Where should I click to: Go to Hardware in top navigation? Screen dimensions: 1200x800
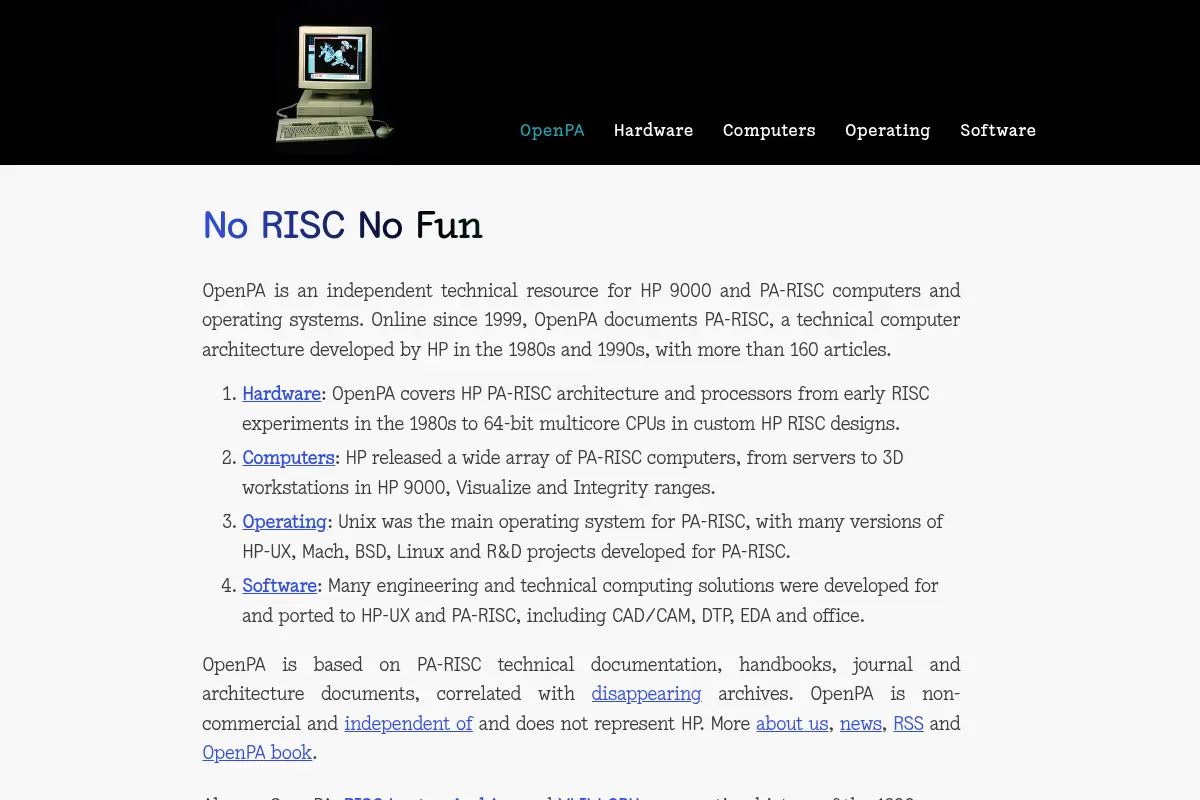click(653, 130)
